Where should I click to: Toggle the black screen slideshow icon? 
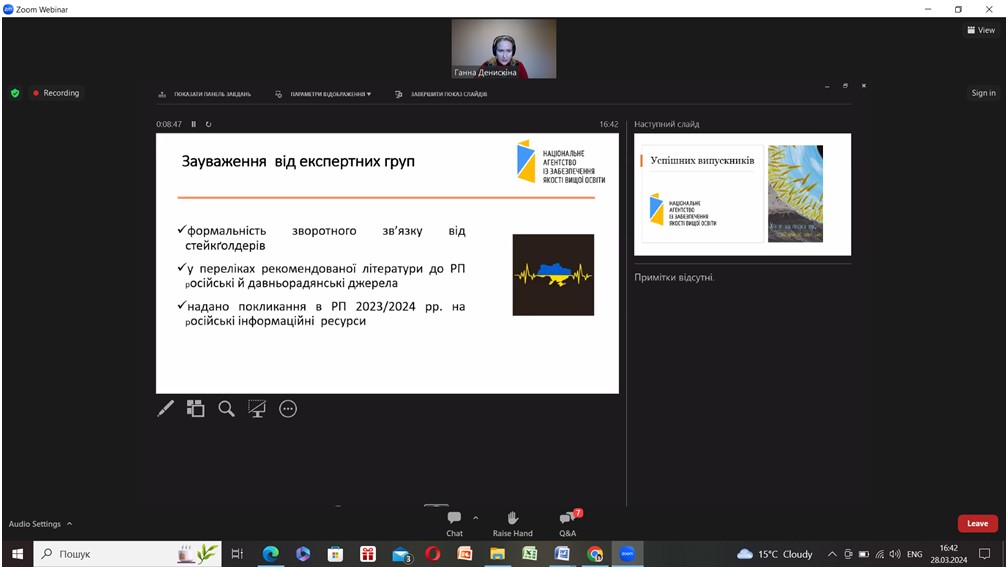pyautogui.click(x=257, y=408)
